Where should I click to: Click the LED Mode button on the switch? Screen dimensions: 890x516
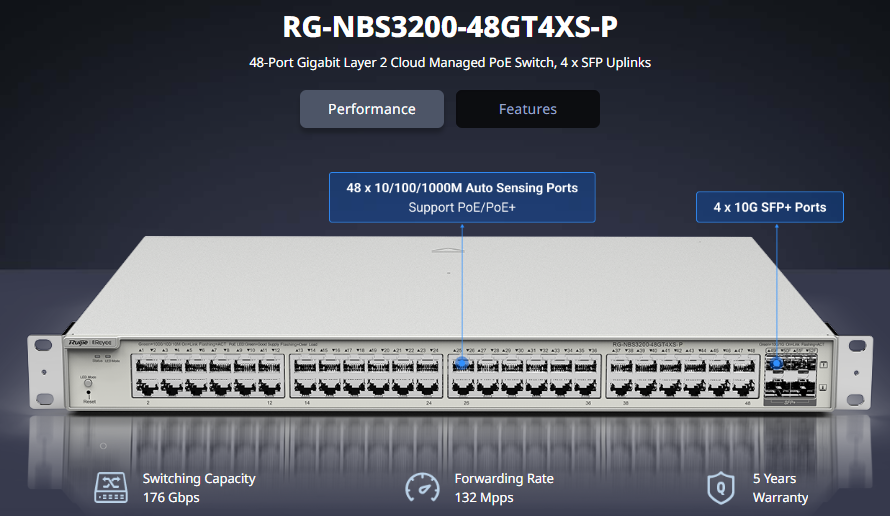[88, 383]
